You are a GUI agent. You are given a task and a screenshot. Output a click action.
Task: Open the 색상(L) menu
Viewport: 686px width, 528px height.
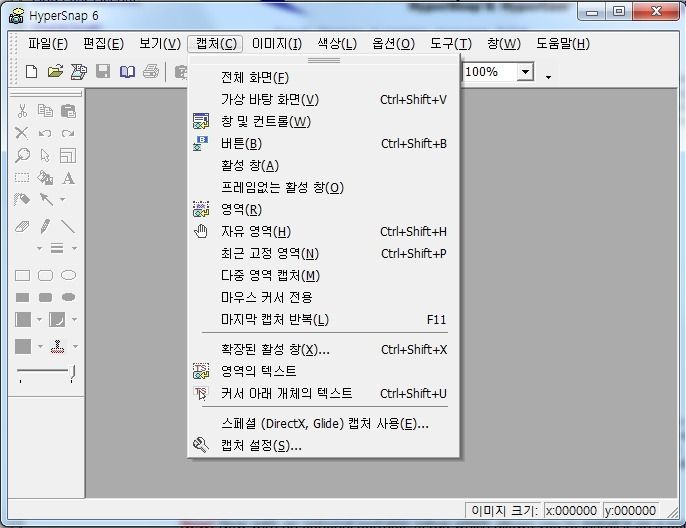[337, 44]
